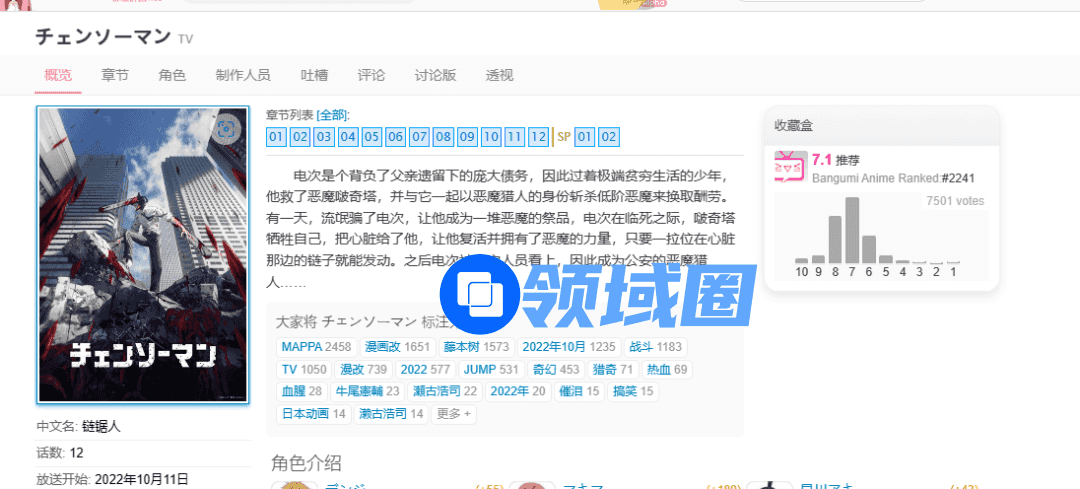Open special episode SP 02
This screenshot has width=1080, height=489.
click(x=609, y=137)
